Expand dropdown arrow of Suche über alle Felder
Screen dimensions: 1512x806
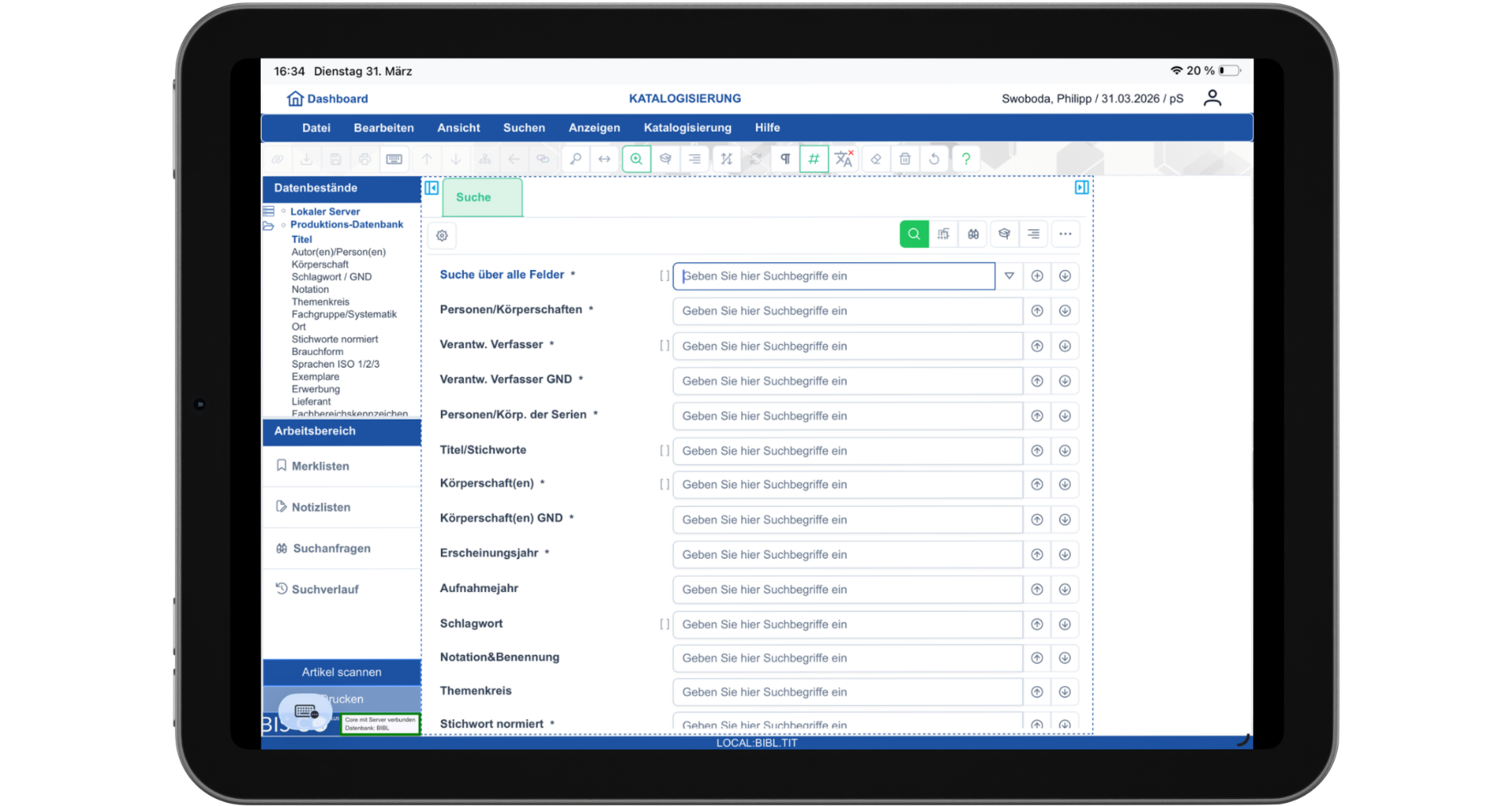1009,276
